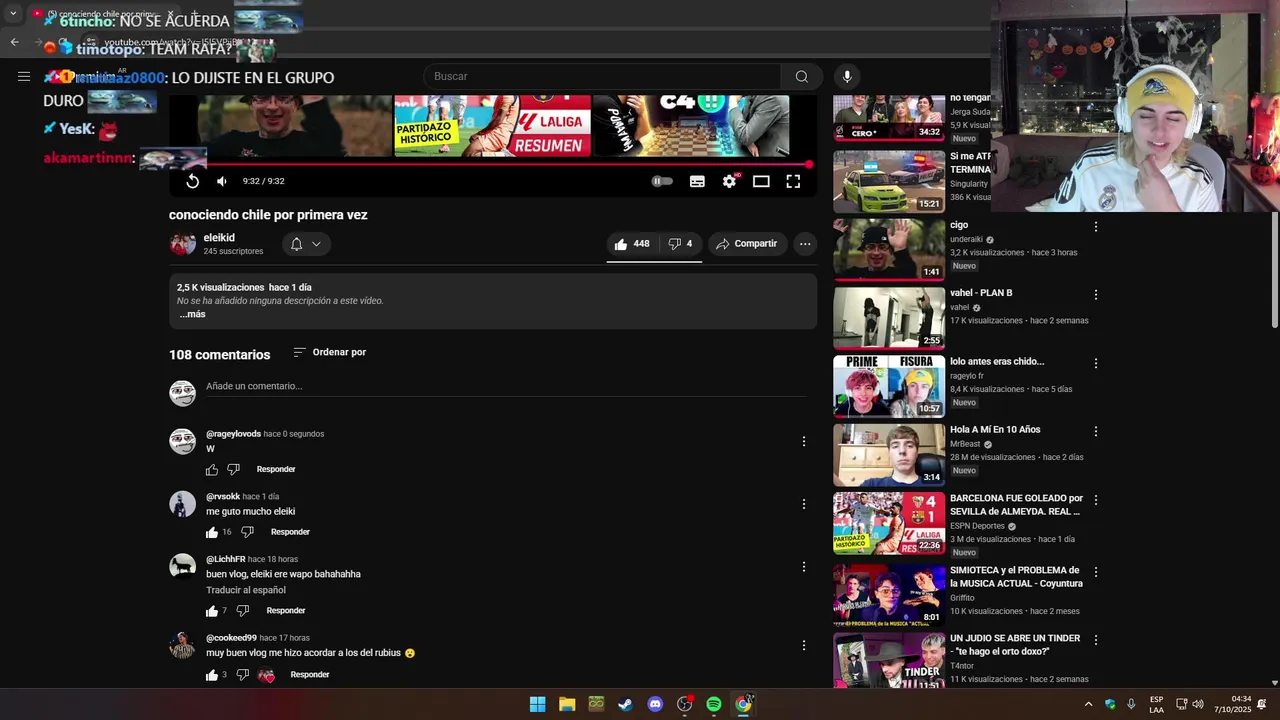Open suggested video 'cigo' thumbnail
1280x720 pixels.
889,249
